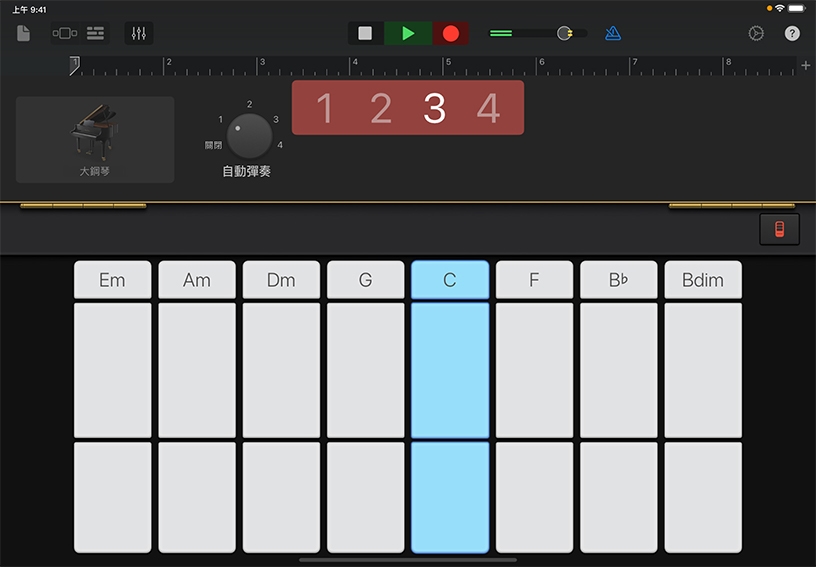Click the playhead at ruler start
This screenshot has width=816, height=567.
(x=74, y=65)
